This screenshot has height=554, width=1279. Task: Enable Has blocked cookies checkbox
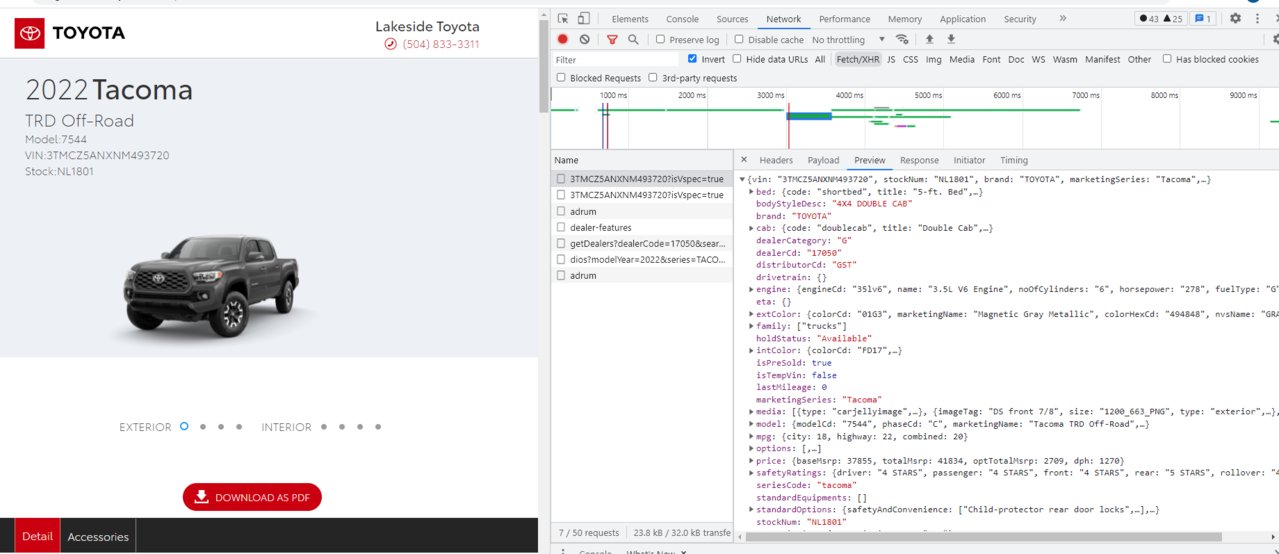pyautogui.click(x=1167, y=59)
